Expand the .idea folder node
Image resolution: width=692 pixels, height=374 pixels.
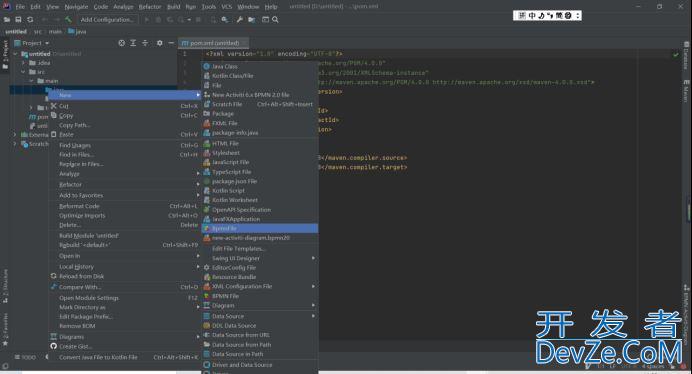[23, 63]
